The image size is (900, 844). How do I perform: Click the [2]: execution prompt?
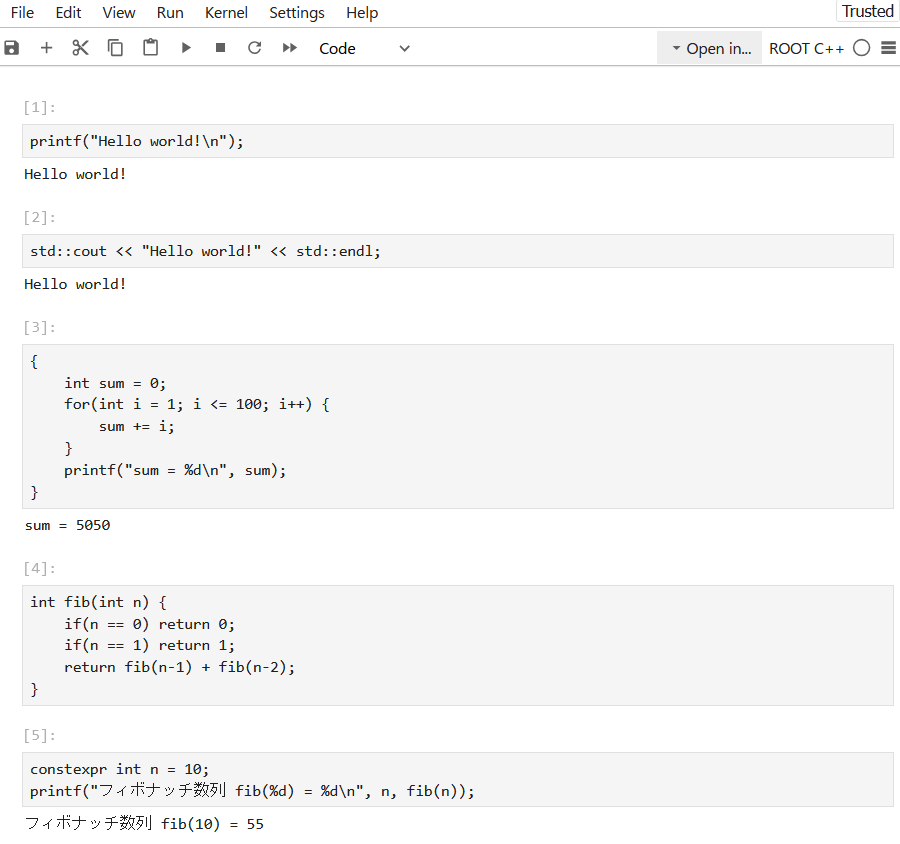click(x=40, y=218)
